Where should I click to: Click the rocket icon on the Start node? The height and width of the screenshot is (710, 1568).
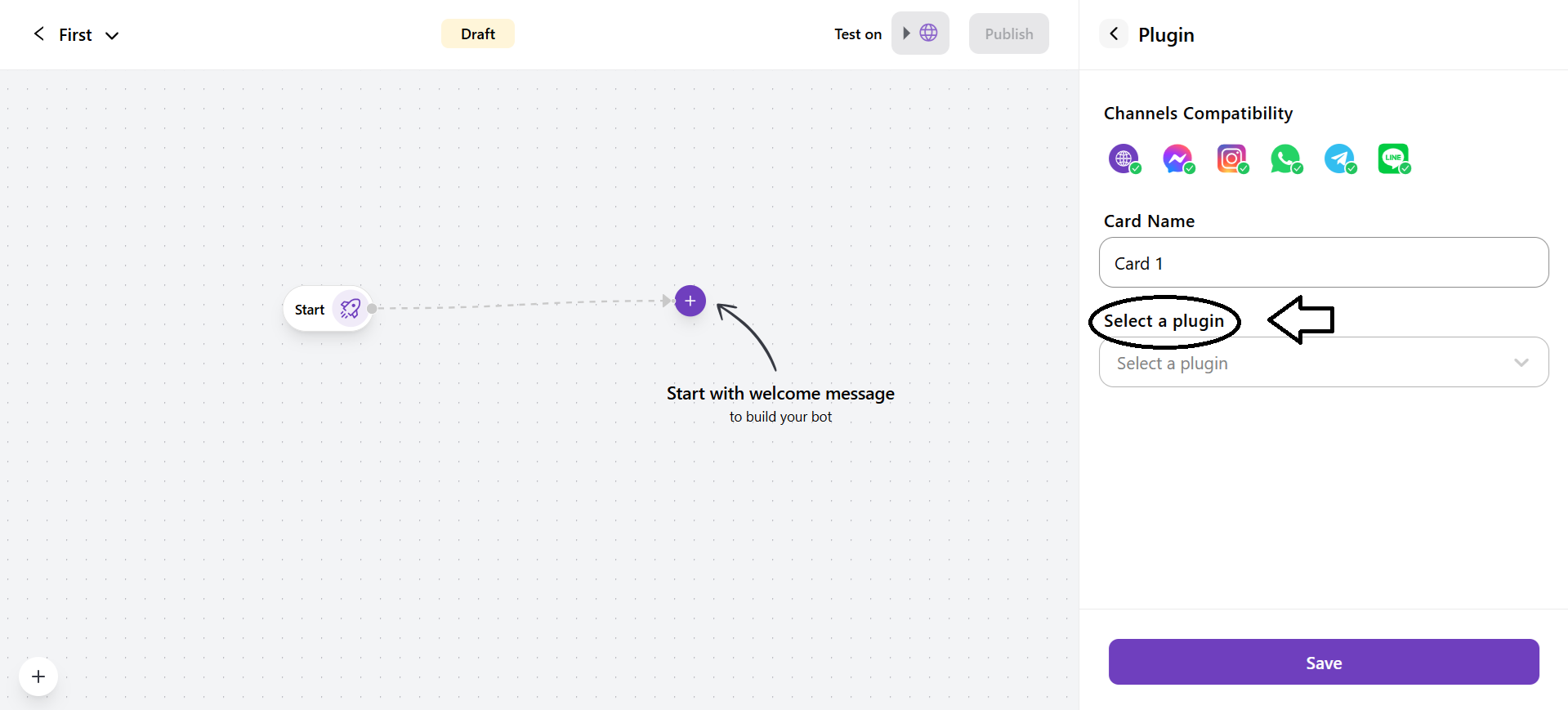350,308
